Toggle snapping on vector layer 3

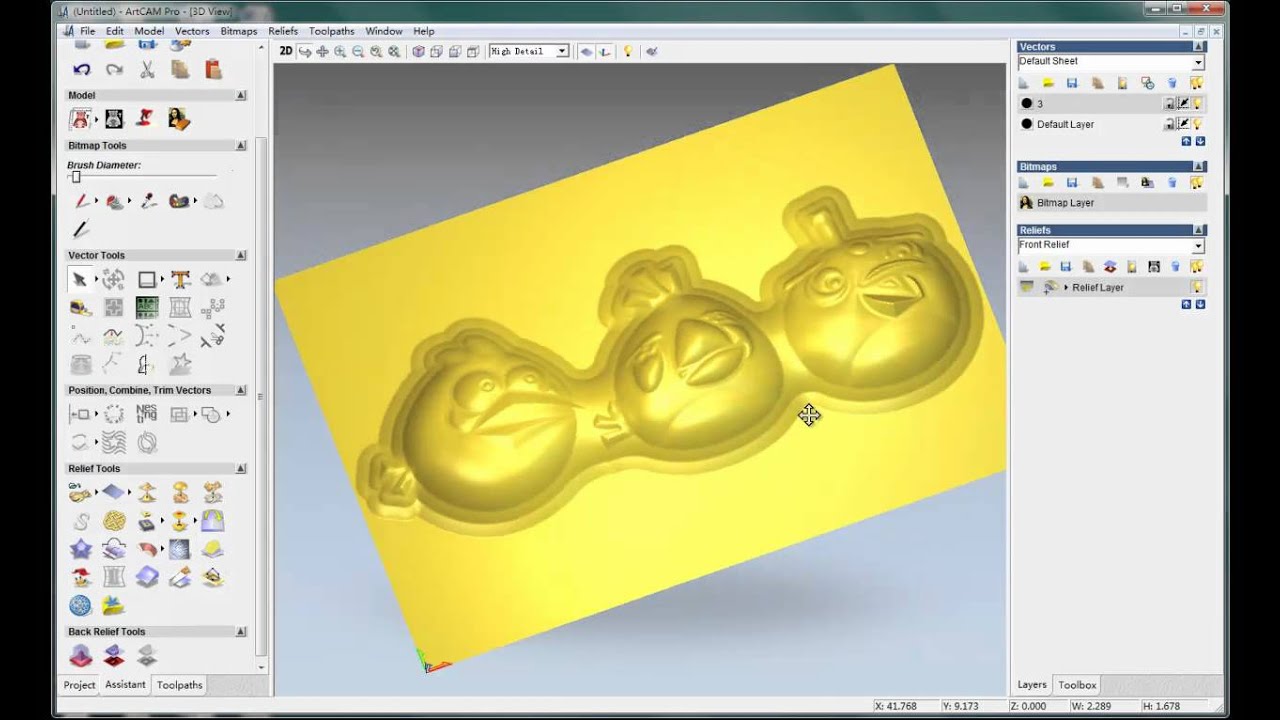point(1183,103)
